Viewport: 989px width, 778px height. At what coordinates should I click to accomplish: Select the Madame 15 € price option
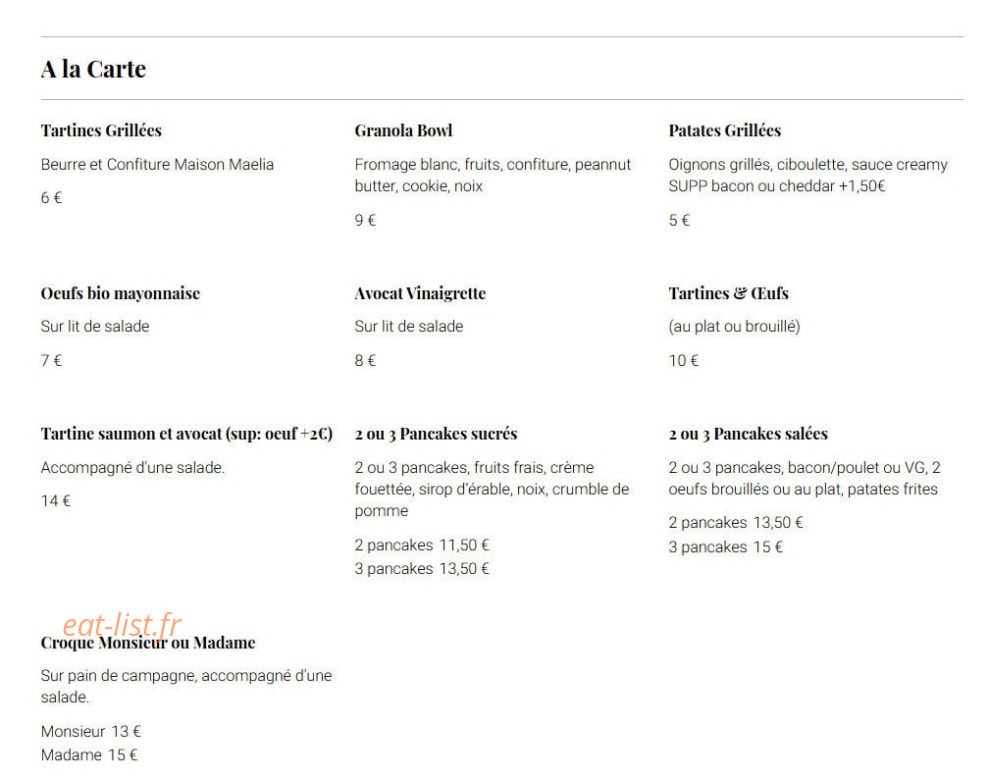89,755
